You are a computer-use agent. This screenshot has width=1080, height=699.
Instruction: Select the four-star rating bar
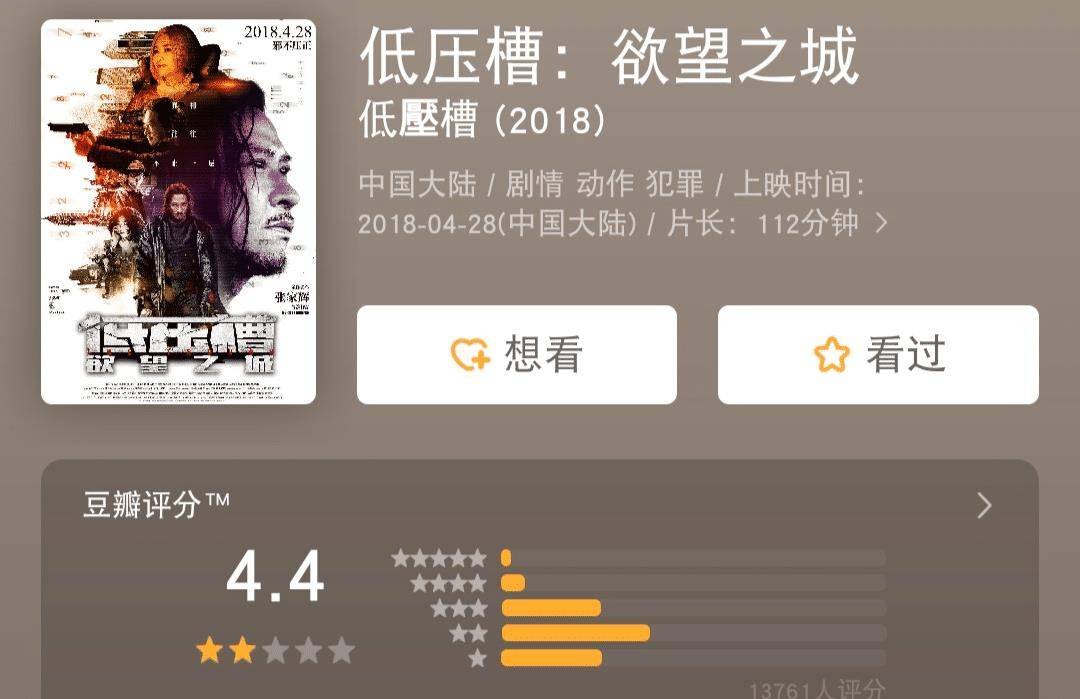[693, 583]
